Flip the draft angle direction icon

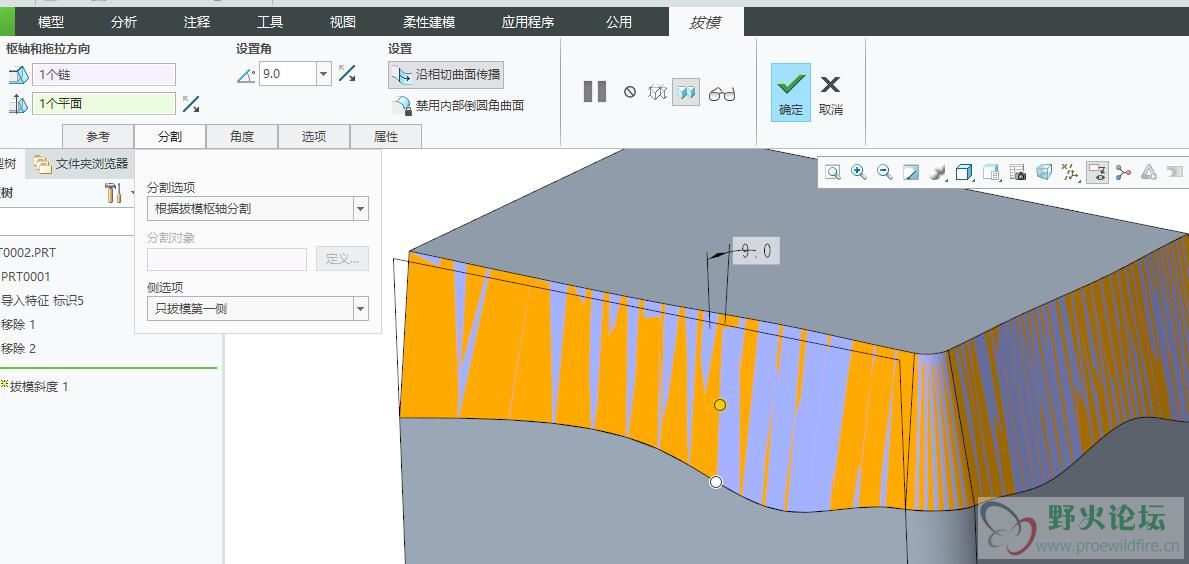pyautogui.click(x=347, y=74)
